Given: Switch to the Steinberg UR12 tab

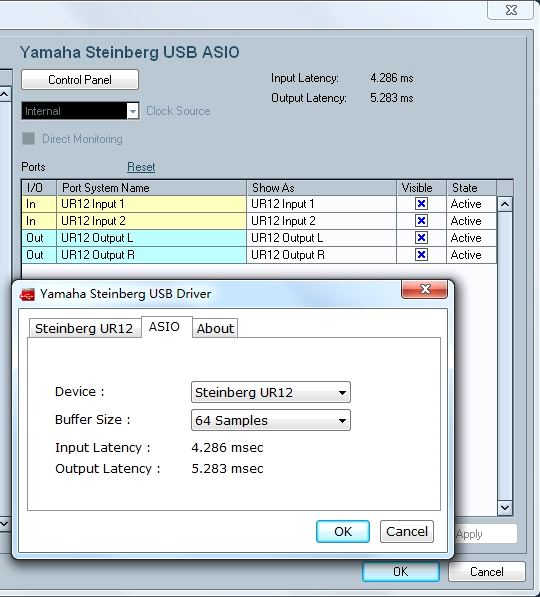Looking at the screenshot, I should pos(84,328).
